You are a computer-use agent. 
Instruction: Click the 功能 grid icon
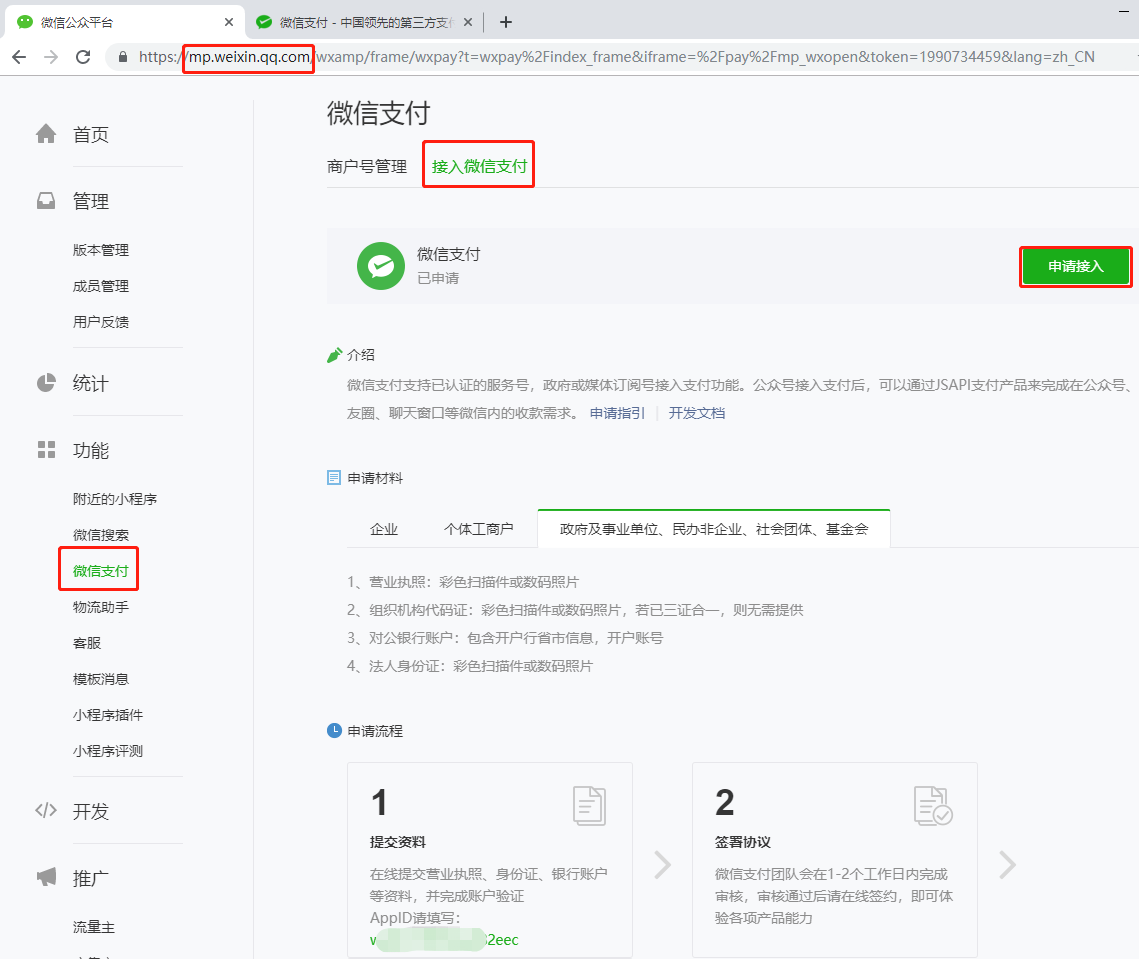pos(46,450)
